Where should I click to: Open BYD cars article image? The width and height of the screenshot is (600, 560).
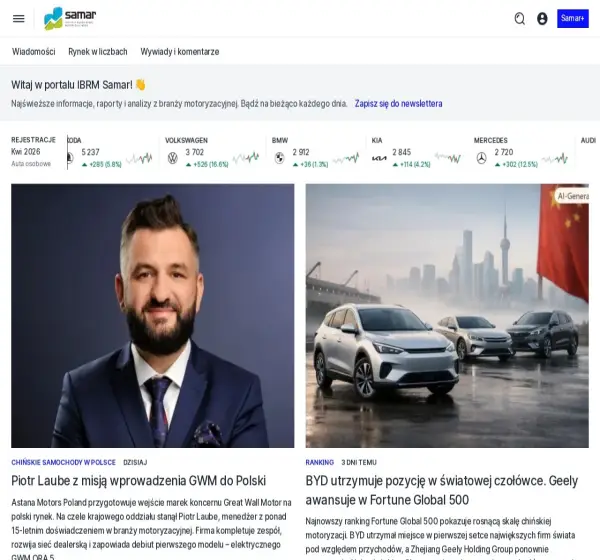click(x=447, y=316)
